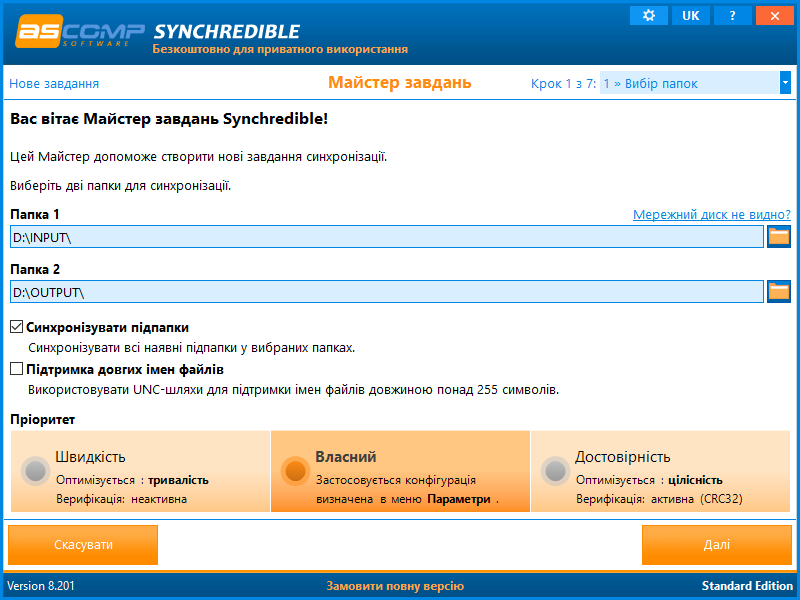800x600 pixels.
Task: Proceed with the 'Далі' button
Action: (x=716, y=545)
